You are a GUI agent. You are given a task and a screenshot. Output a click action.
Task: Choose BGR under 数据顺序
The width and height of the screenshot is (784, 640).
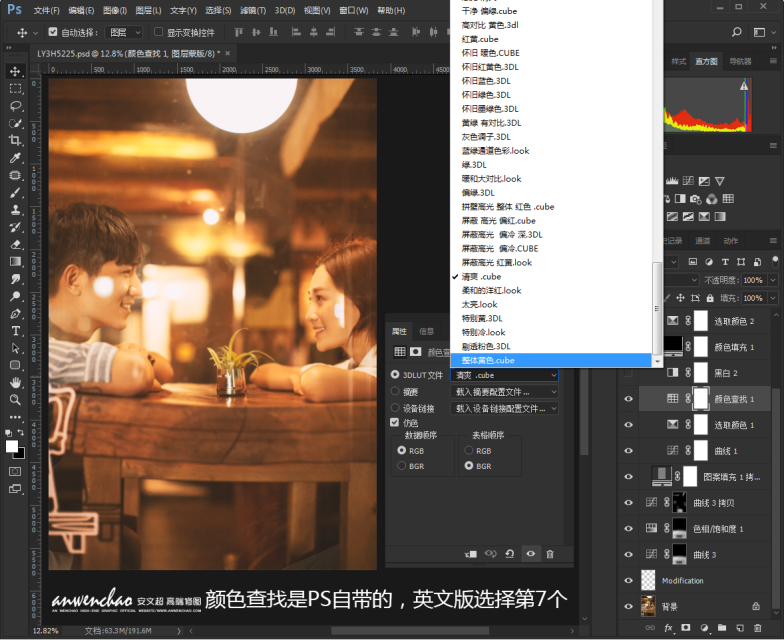pyautogui.click(x=402, y=466)
